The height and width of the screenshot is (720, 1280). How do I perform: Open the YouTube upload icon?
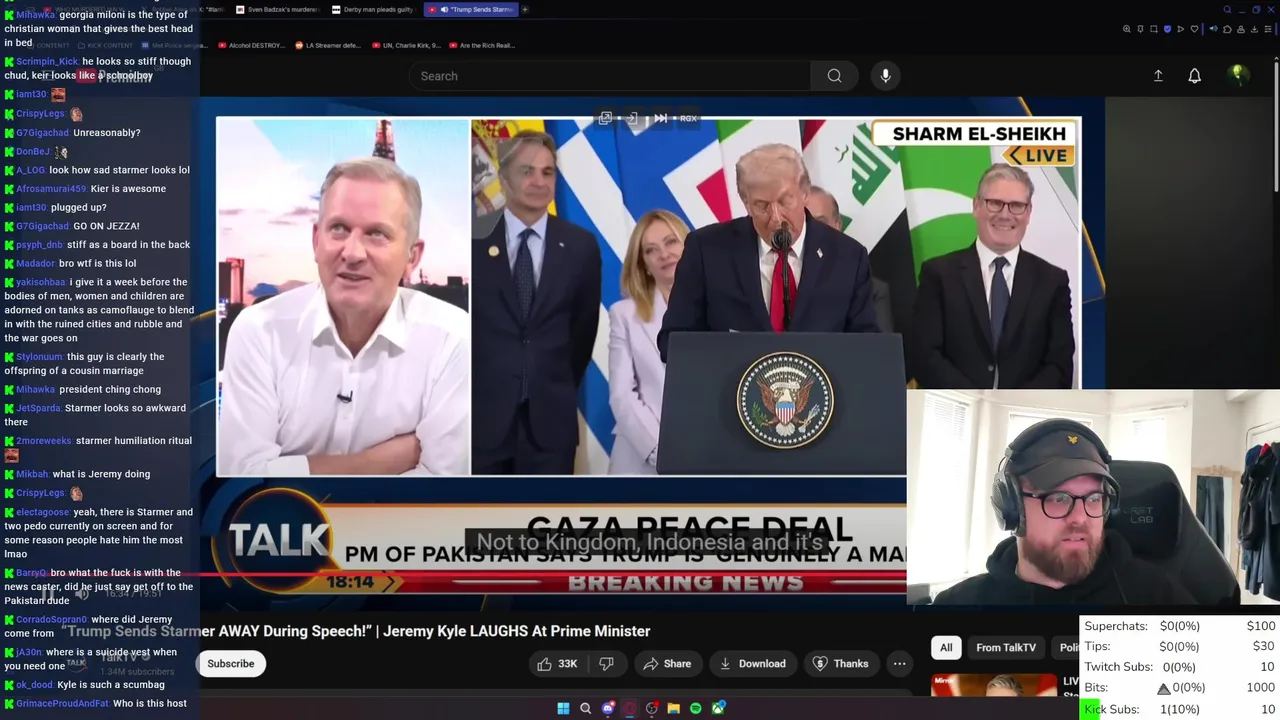(x=1158, y=76)
